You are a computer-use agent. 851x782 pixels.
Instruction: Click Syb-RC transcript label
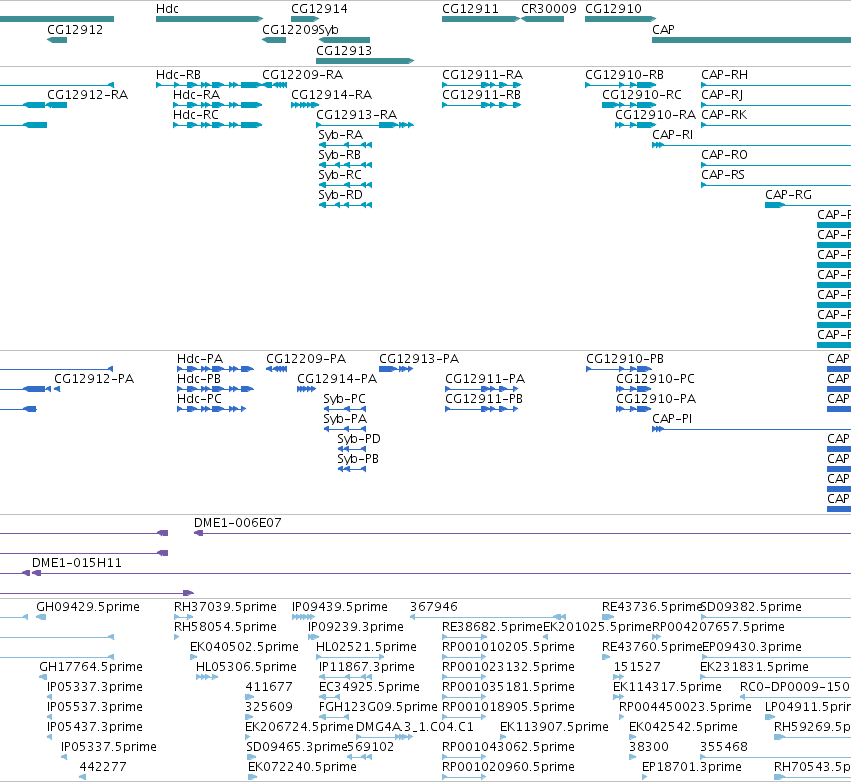point(340,175)
